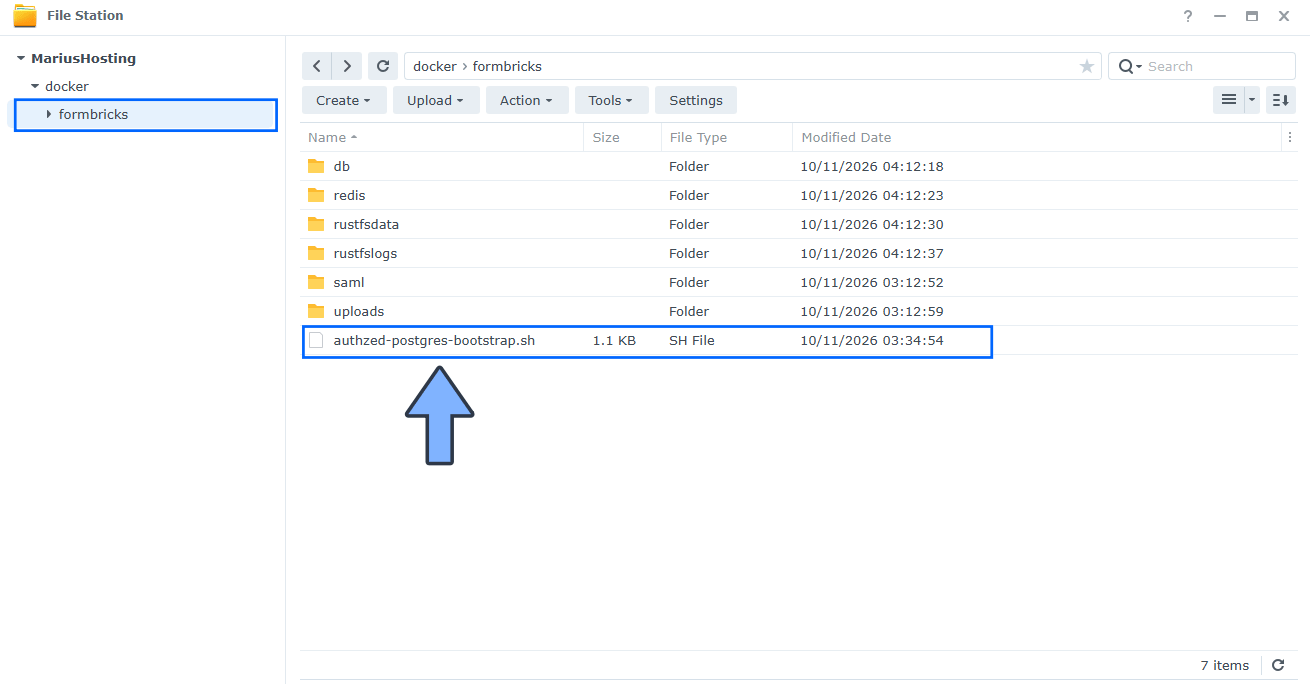Add current path to favorites star
The height and width of the screenshot is (684, 1310).
pyautogui.click(x=1086, y=66)
